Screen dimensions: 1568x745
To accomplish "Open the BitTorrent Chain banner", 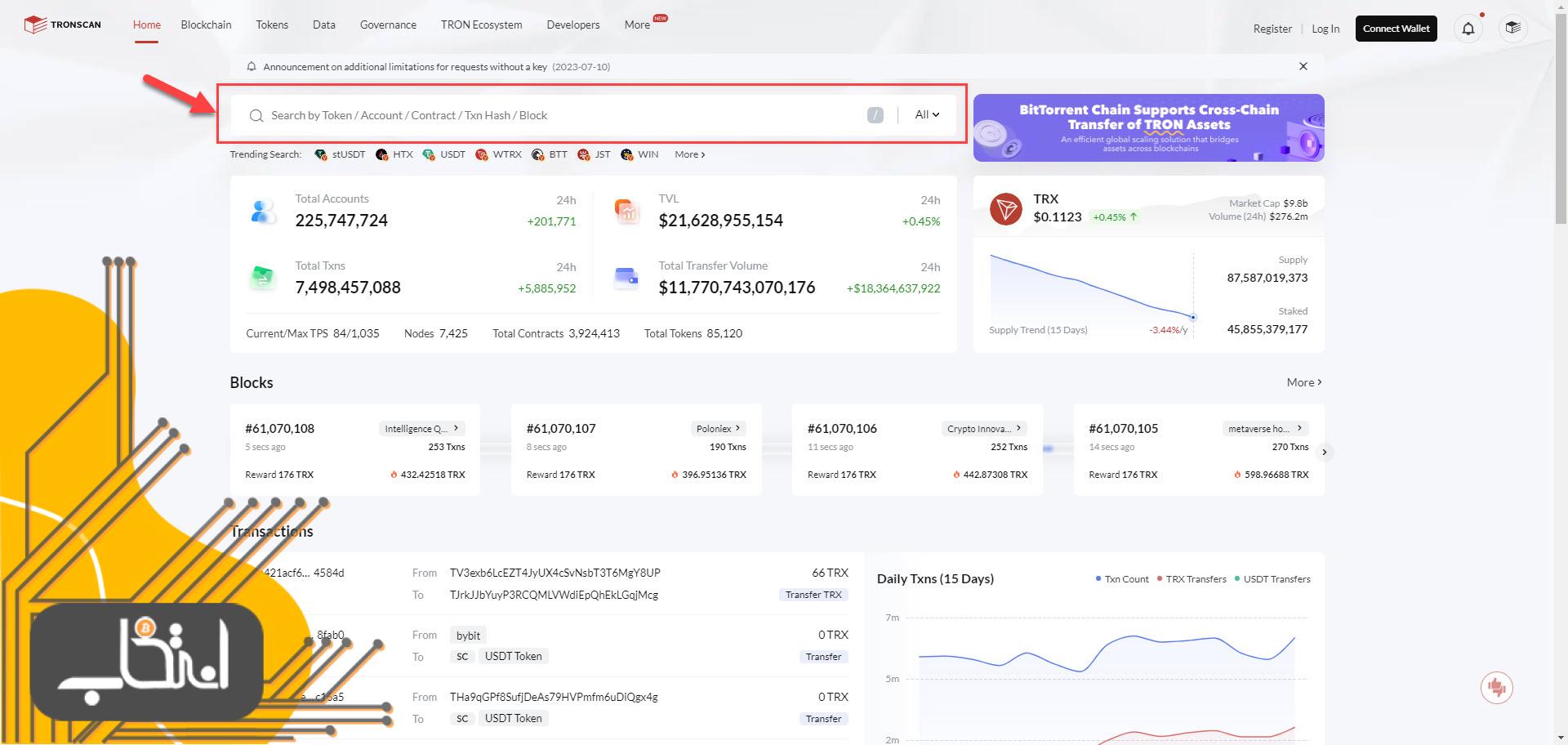I will [1148, 127].
